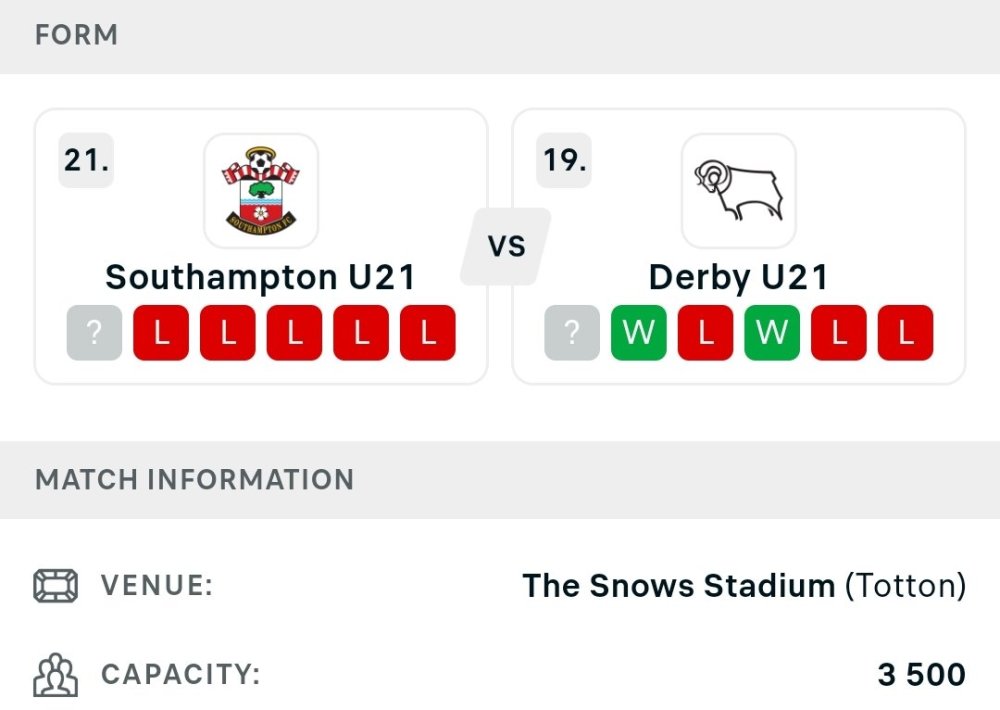Click Derby's red L between two wins
This screenshot has height=710, width=1000.
[x=705, y=333]
